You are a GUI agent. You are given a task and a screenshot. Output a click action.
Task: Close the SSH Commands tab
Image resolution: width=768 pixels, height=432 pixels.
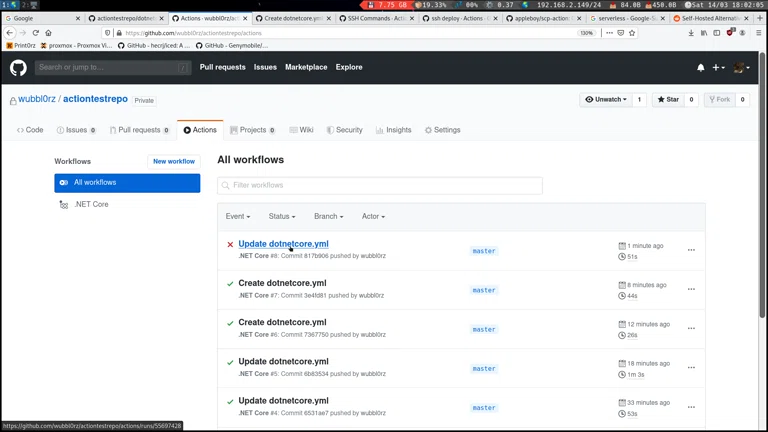pyautogui.click(x=411, y=18)
